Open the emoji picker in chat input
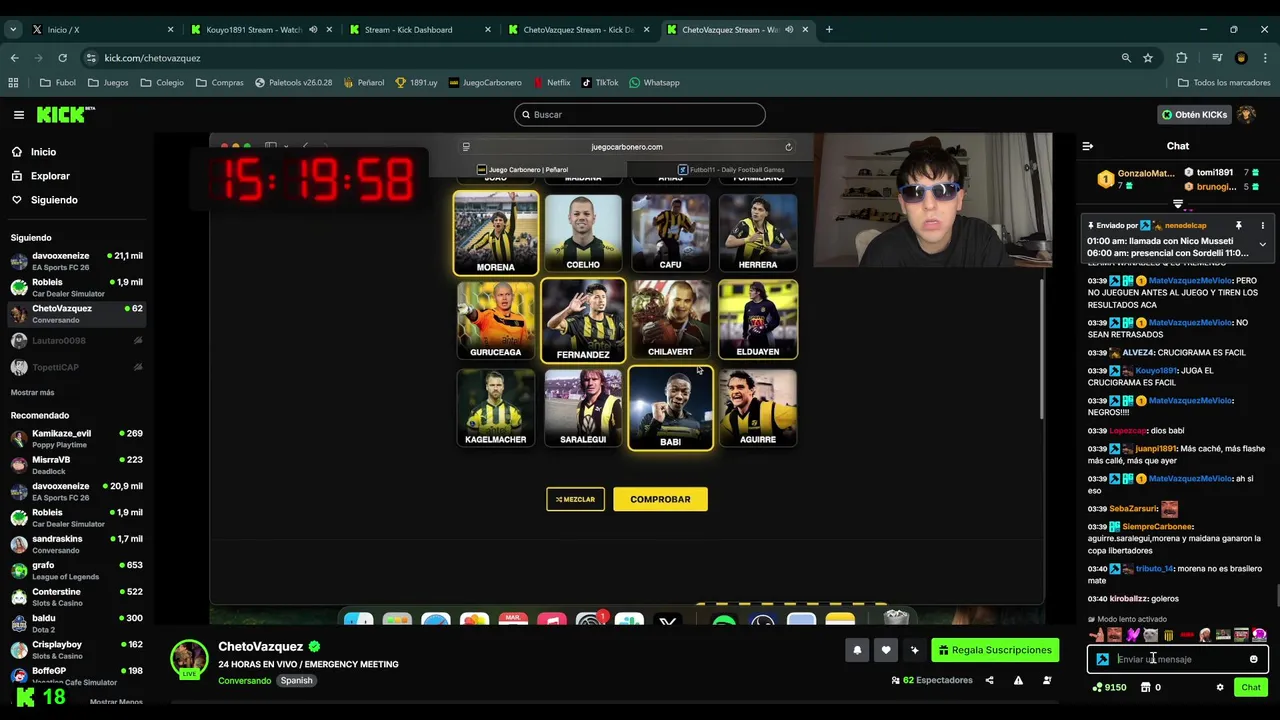Image resolution: width=1280 pixels, height=720 pixels. point(1253,659)
